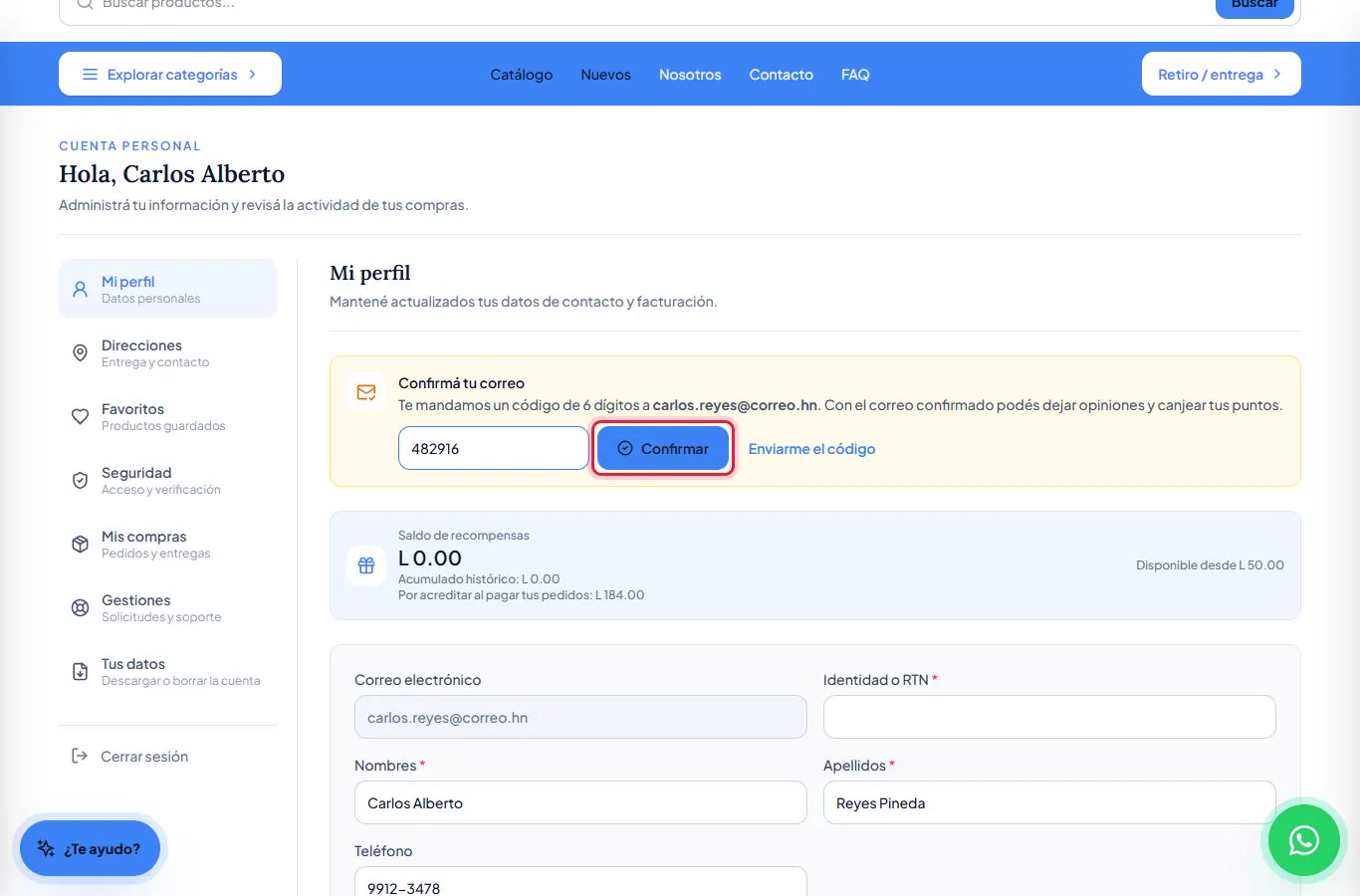Click Enviarme el código link
Screen dimensions: 1360x896
tap(811, 449)
